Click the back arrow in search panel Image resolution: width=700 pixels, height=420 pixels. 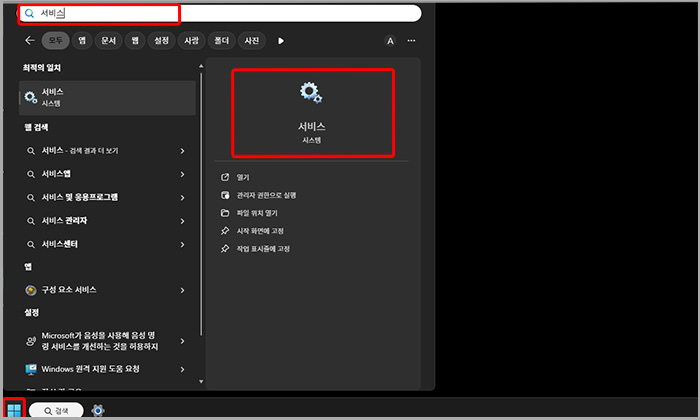pyautogui.click(x=30, y=41)
